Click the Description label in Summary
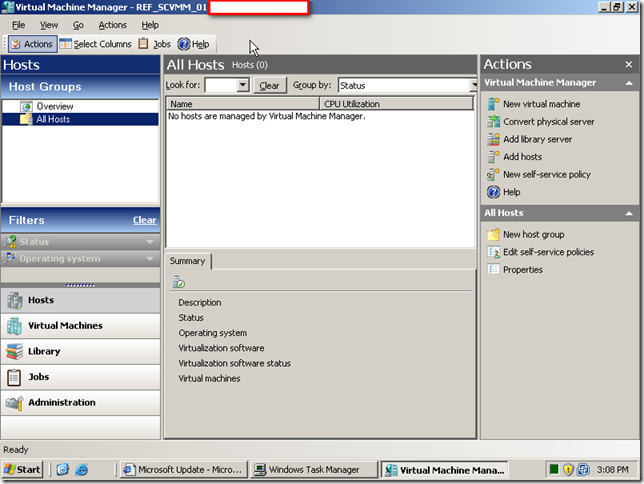644x484 pixels. pos(200,303)
